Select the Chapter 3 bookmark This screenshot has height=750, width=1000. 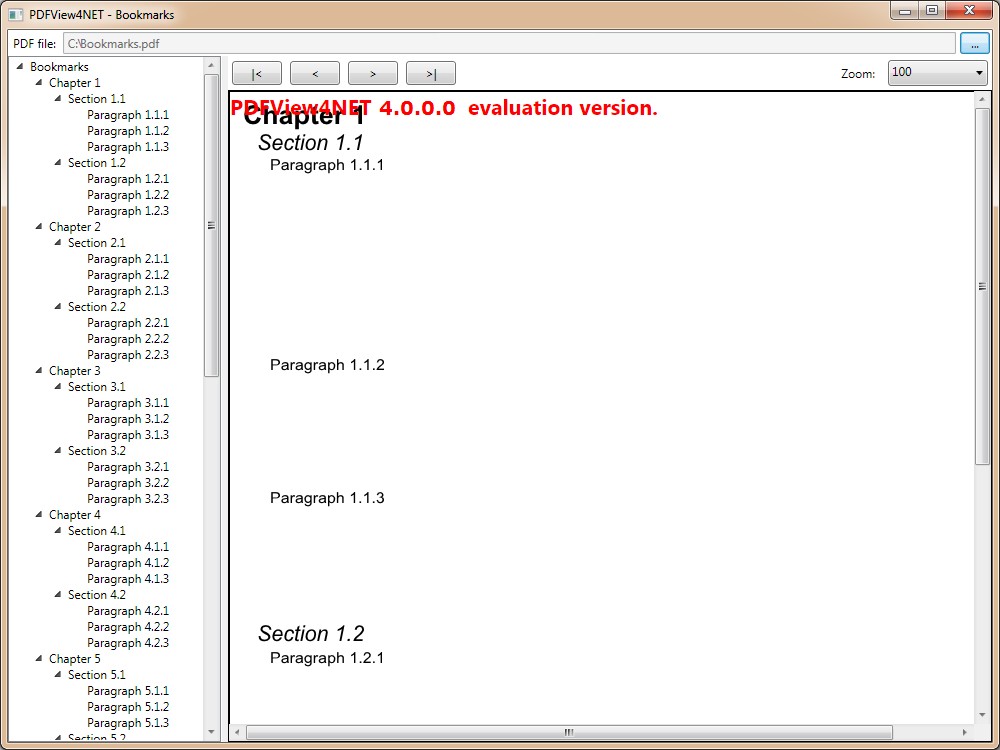pos(75,371)
